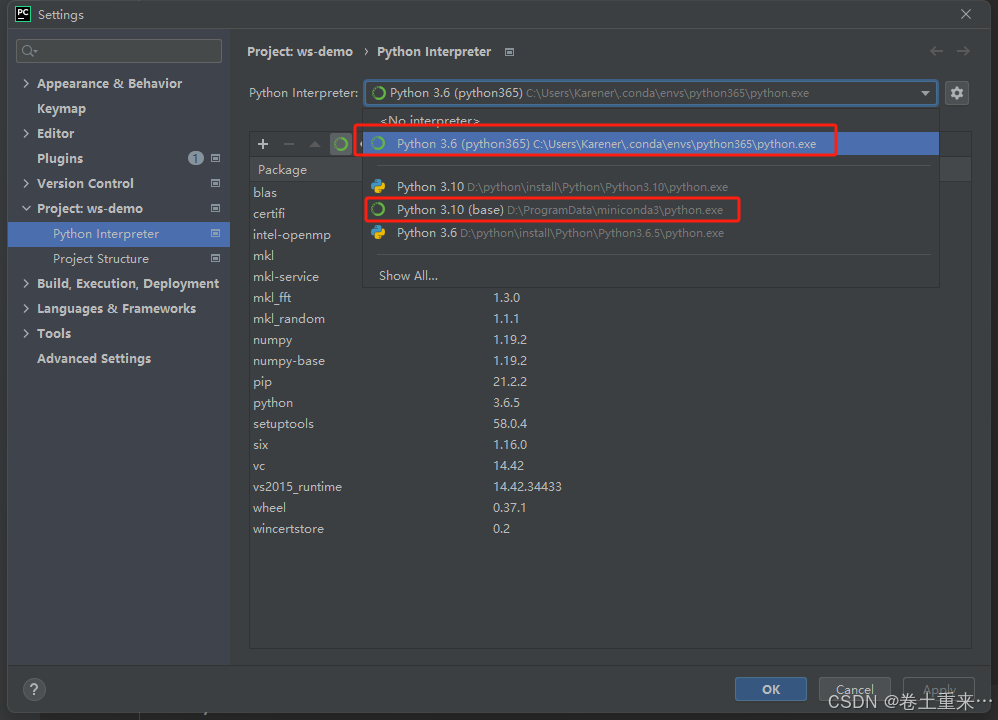Click the Python Interpreter dropdown arrow
Viewport: 998px width, 720px height.
(x=925, y=93)
